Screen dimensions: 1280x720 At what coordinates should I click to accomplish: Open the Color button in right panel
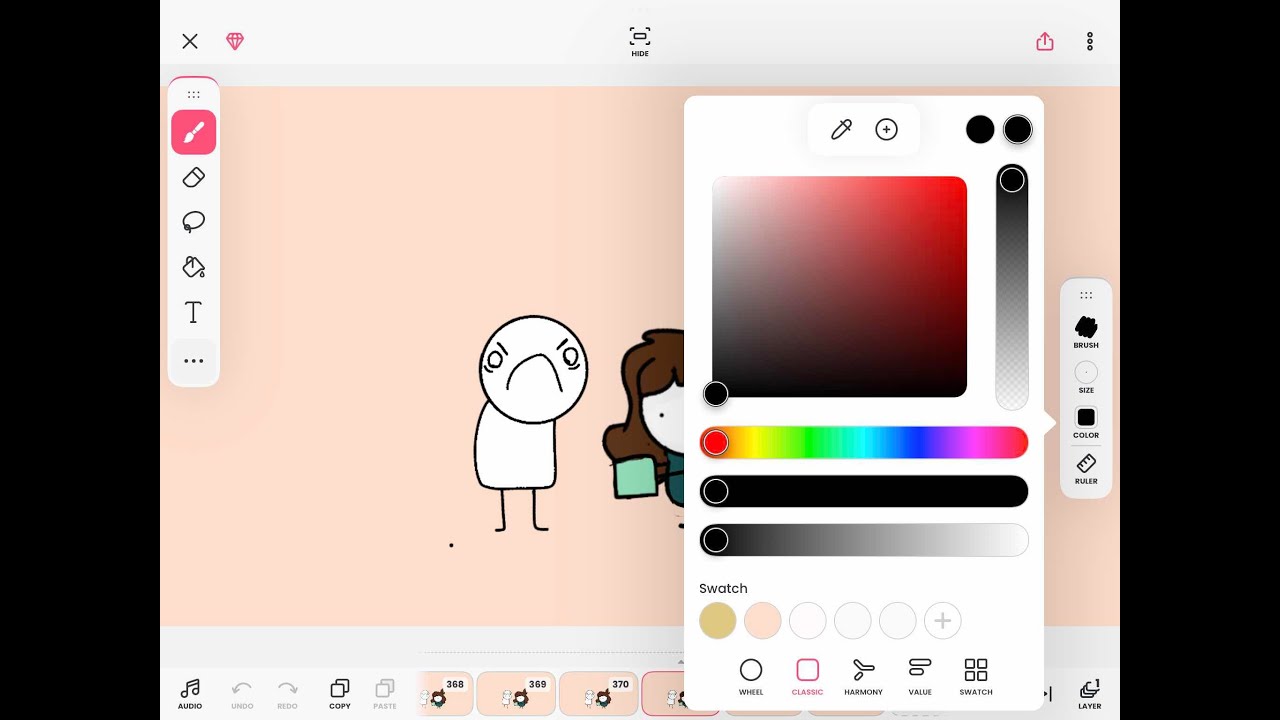click(1086, 423)
